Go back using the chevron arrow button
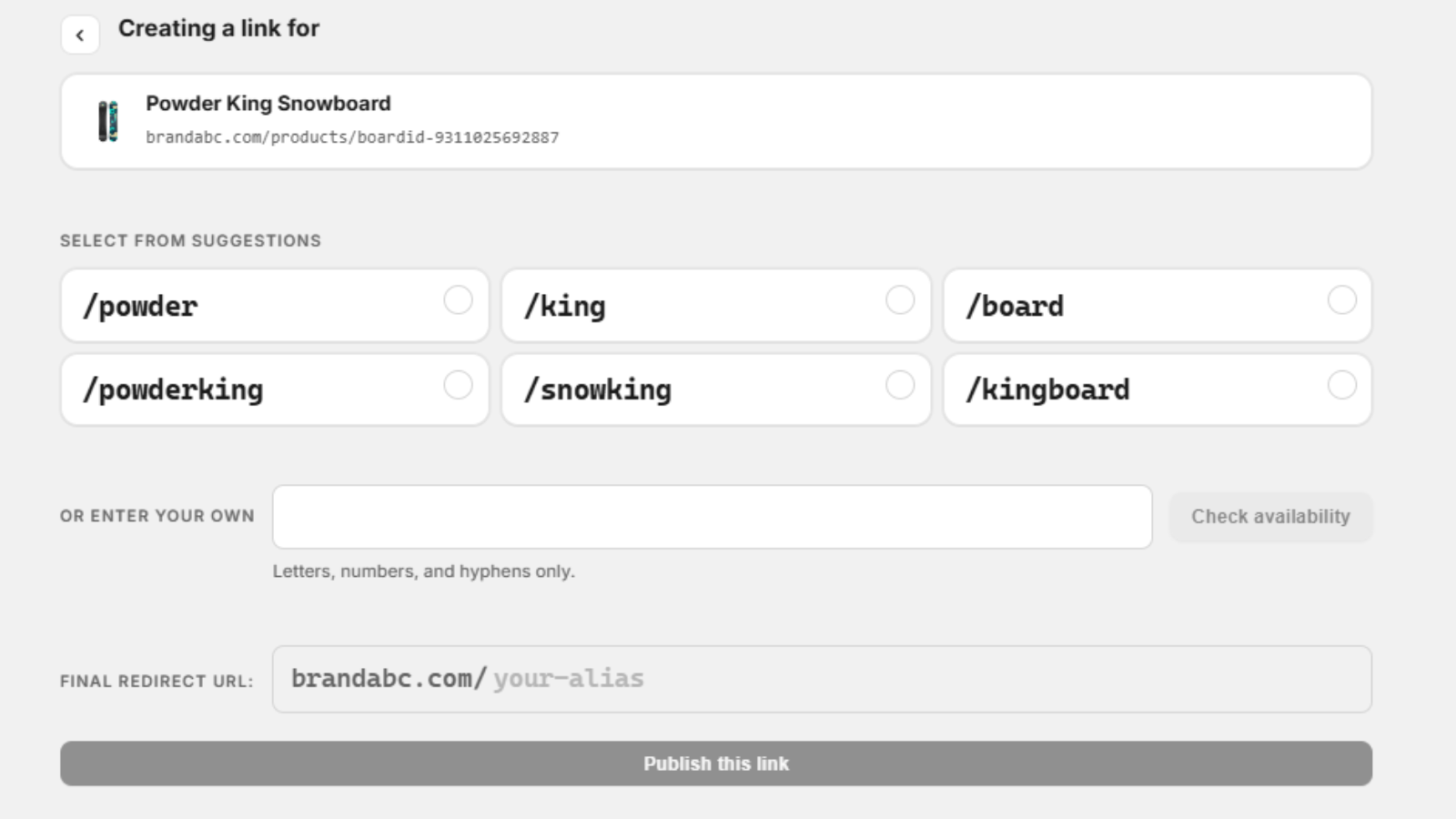This screenshot has height=819, width=1456. coord(80,35)
